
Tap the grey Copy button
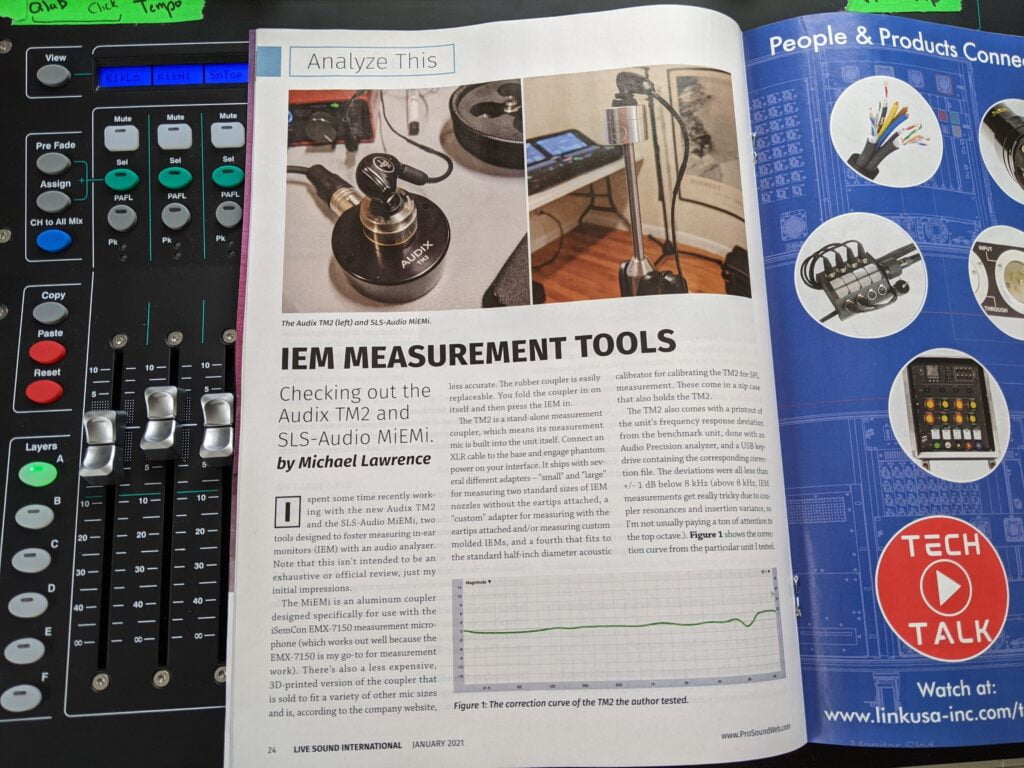pos(50,313)
